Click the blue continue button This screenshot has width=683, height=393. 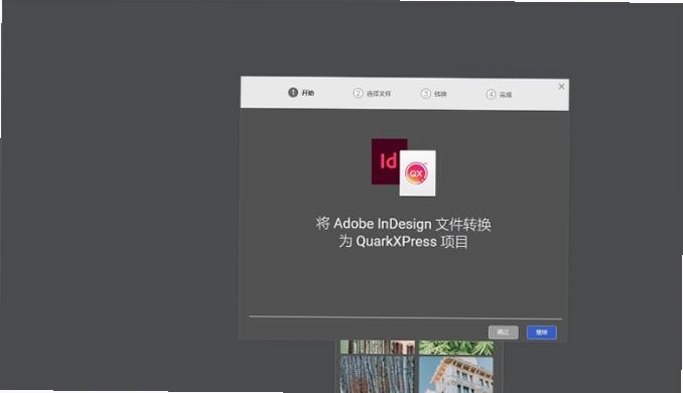point(541,332)
